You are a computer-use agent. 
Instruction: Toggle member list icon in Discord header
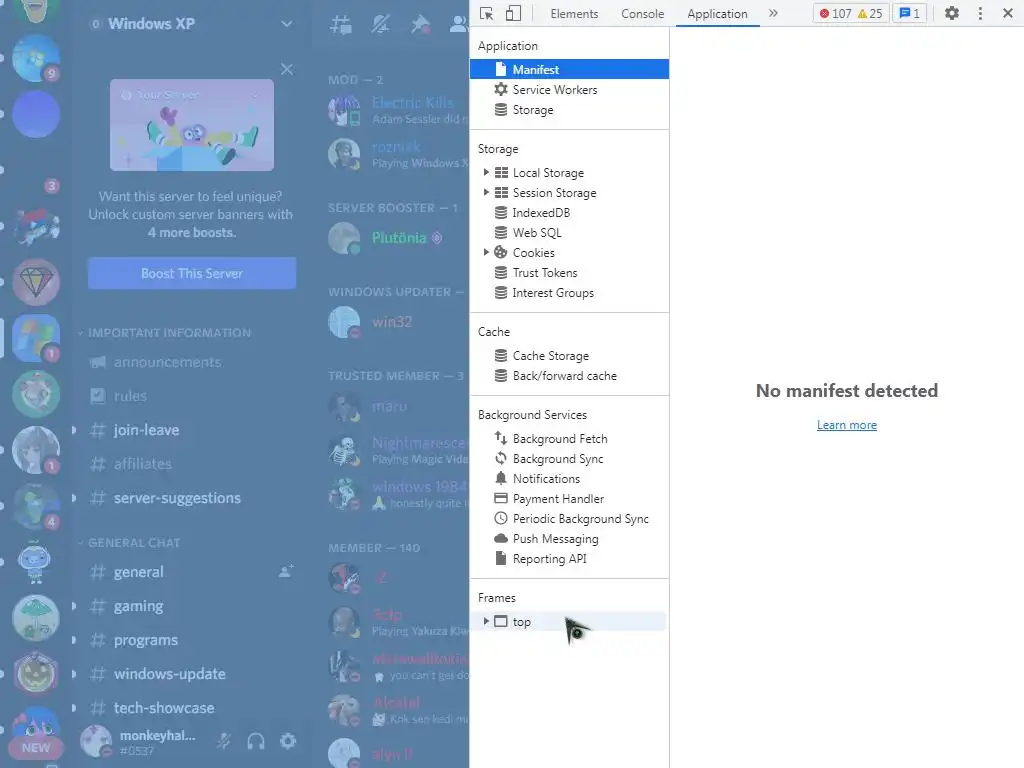click(x=458, y=24)
